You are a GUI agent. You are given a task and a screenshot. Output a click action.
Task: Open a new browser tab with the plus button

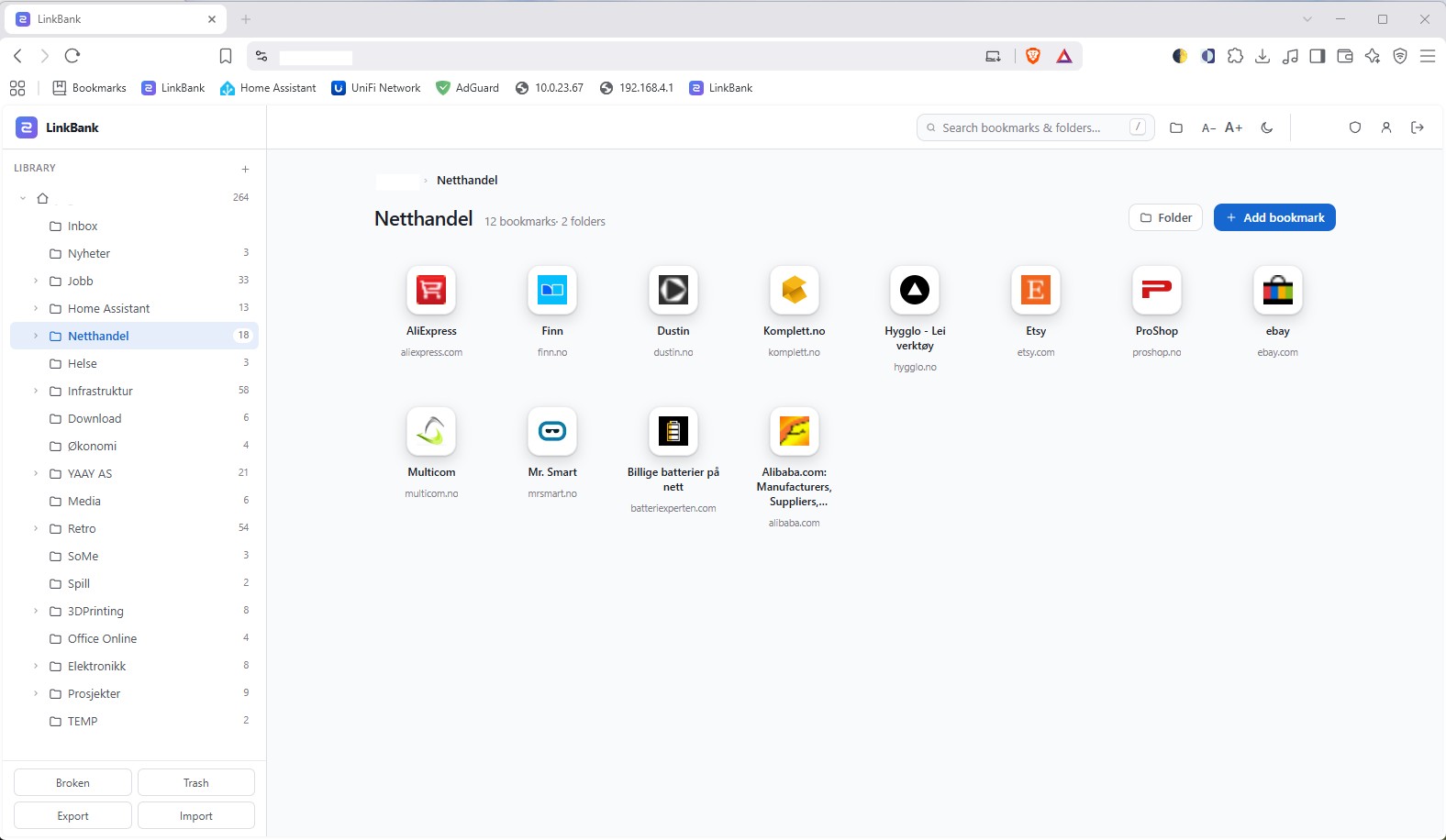click(x=246, y=19)
